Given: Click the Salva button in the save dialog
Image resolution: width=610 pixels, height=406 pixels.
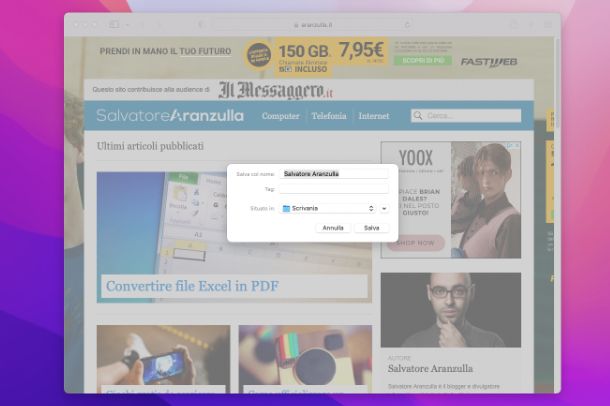Looking at the screenshot, I should point(372,228).
